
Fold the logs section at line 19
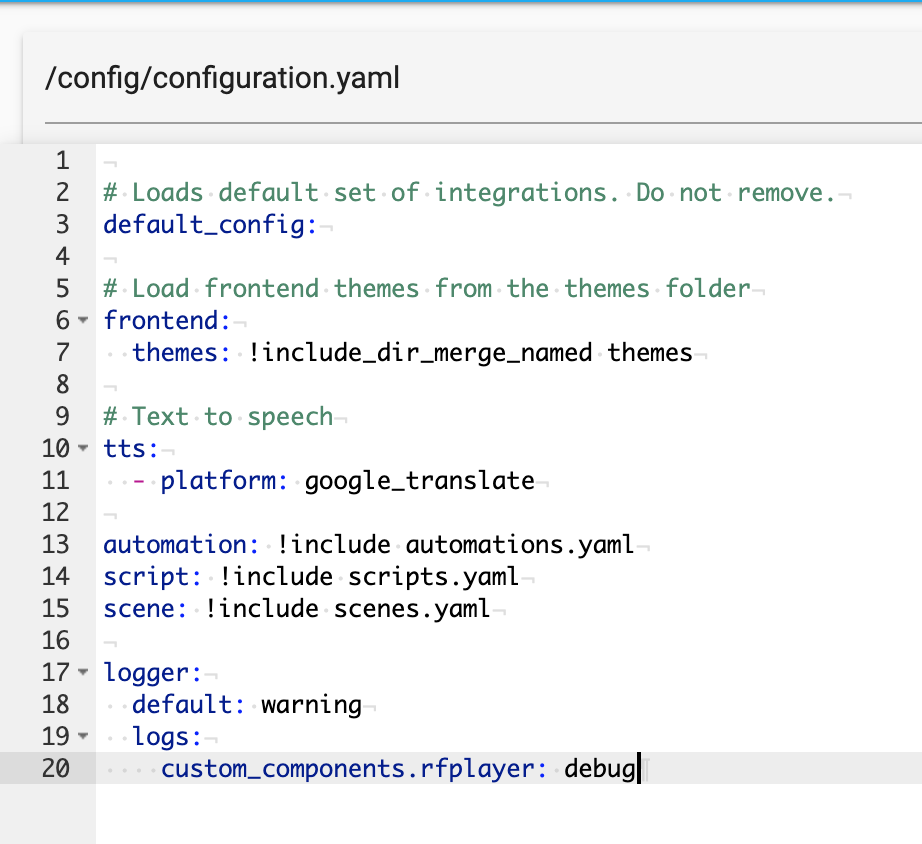83,736
